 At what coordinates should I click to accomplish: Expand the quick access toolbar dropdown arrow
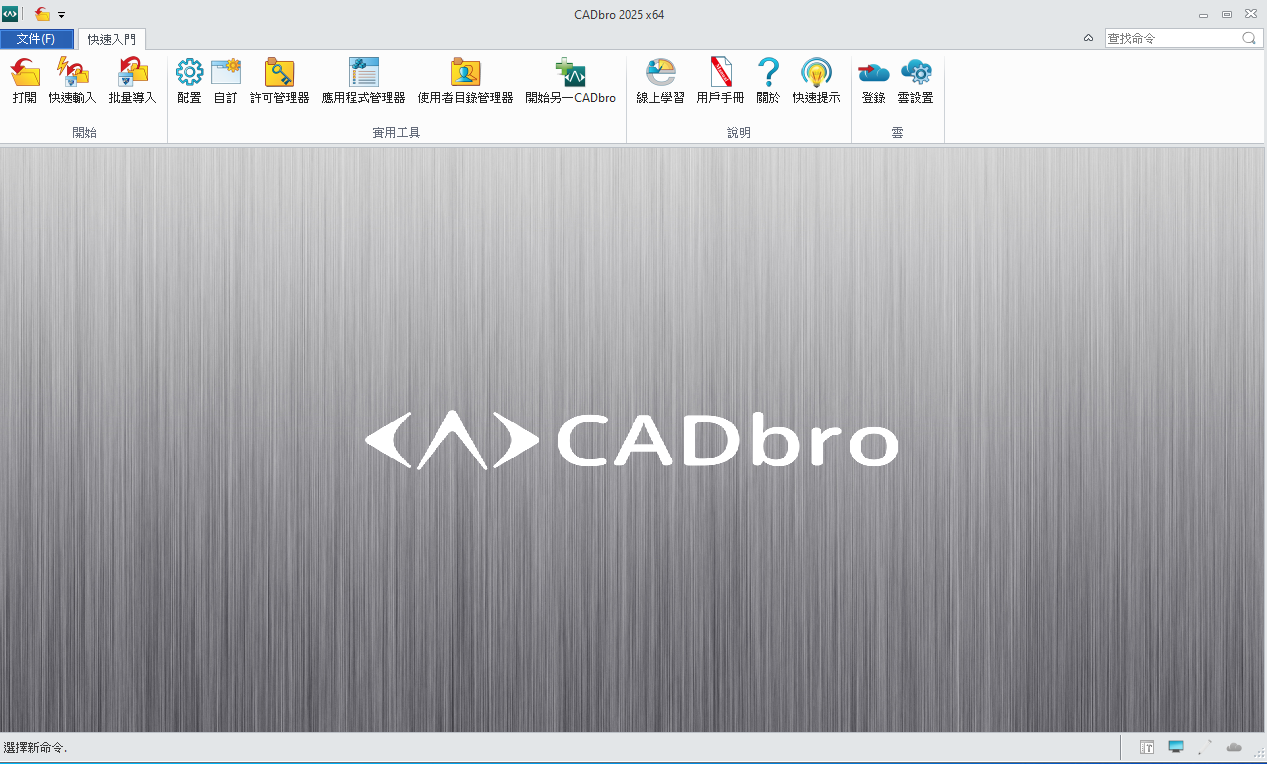[x=61, y=15]
